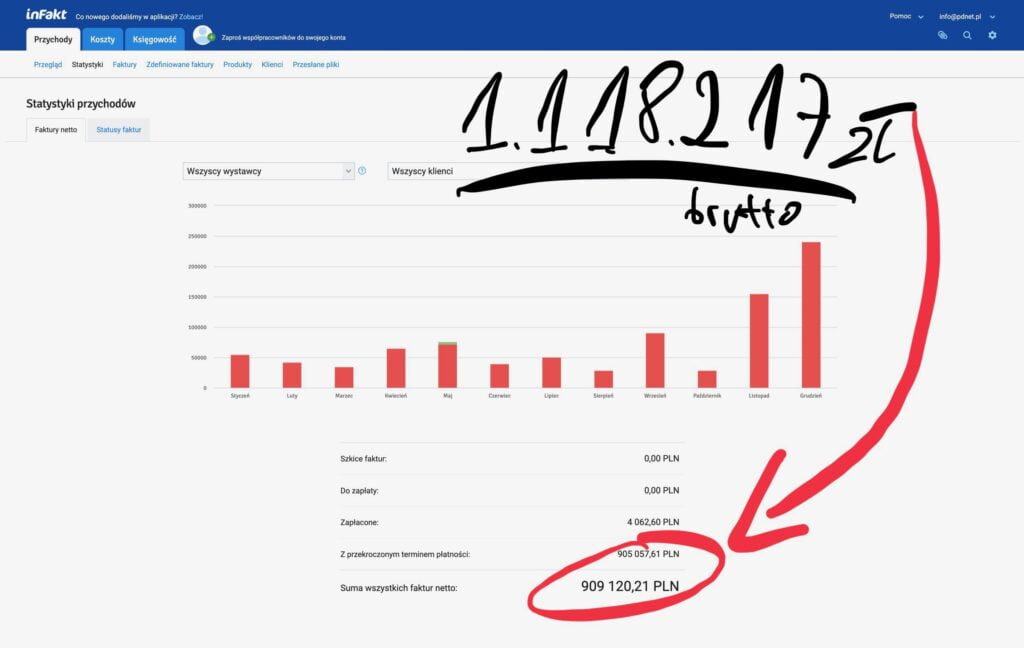
Task: Switch to the Księgowość tab
Action: [x=154, y=39]
